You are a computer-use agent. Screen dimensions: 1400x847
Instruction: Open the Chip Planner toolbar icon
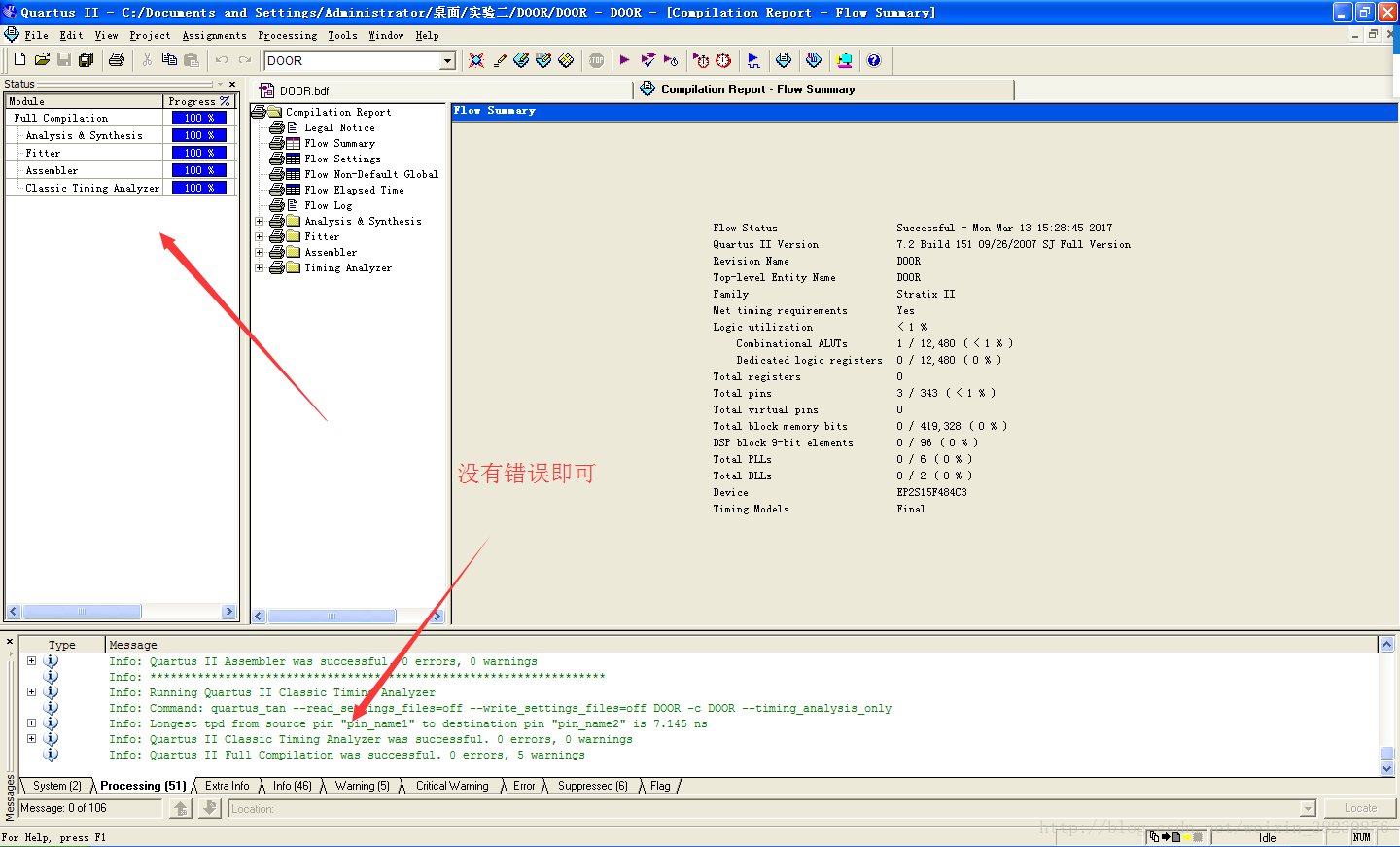click(566, 60)
